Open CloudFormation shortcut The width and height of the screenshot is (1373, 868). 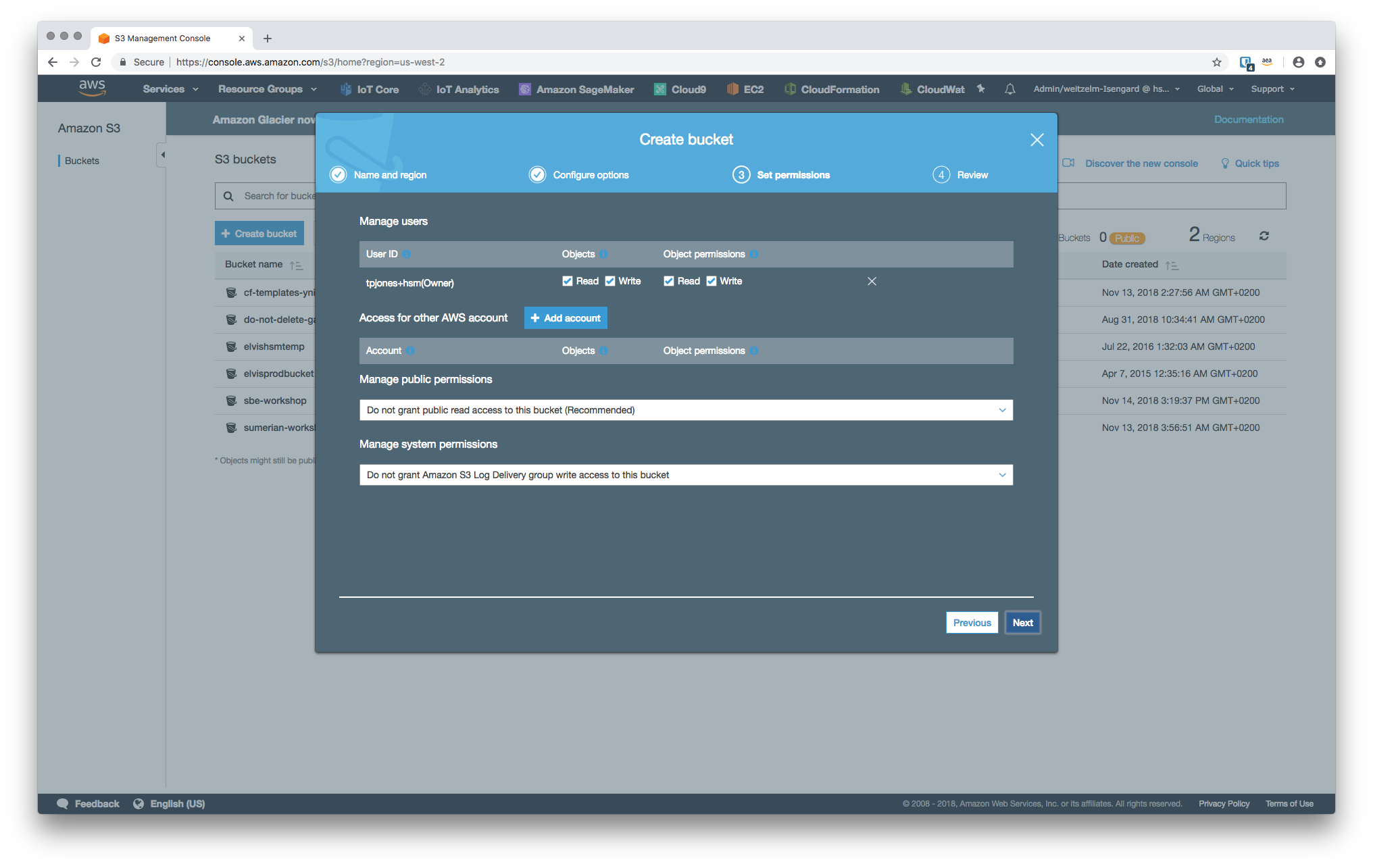tap(832, 89)
